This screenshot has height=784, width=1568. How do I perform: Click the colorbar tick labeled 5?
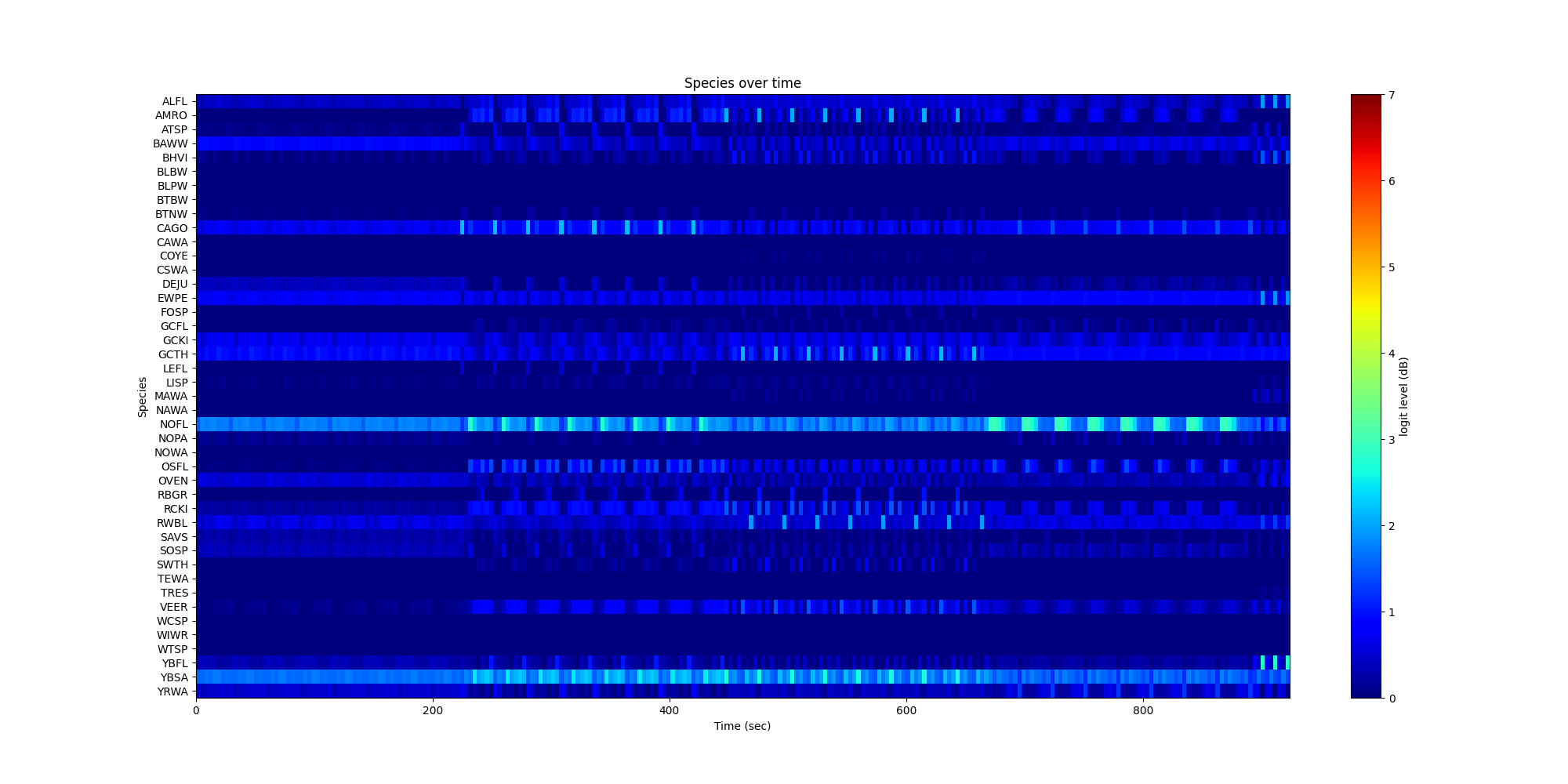(x=1392, y=267)
